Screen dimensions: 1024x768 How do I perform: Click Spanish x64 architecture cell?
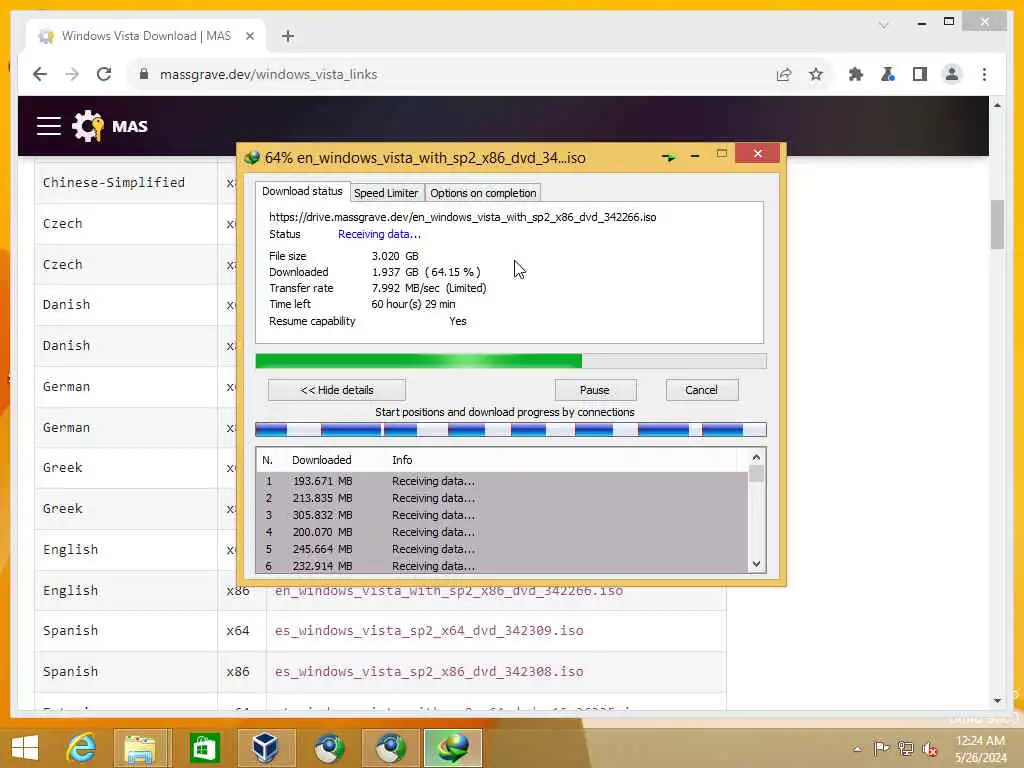(242, 631)
